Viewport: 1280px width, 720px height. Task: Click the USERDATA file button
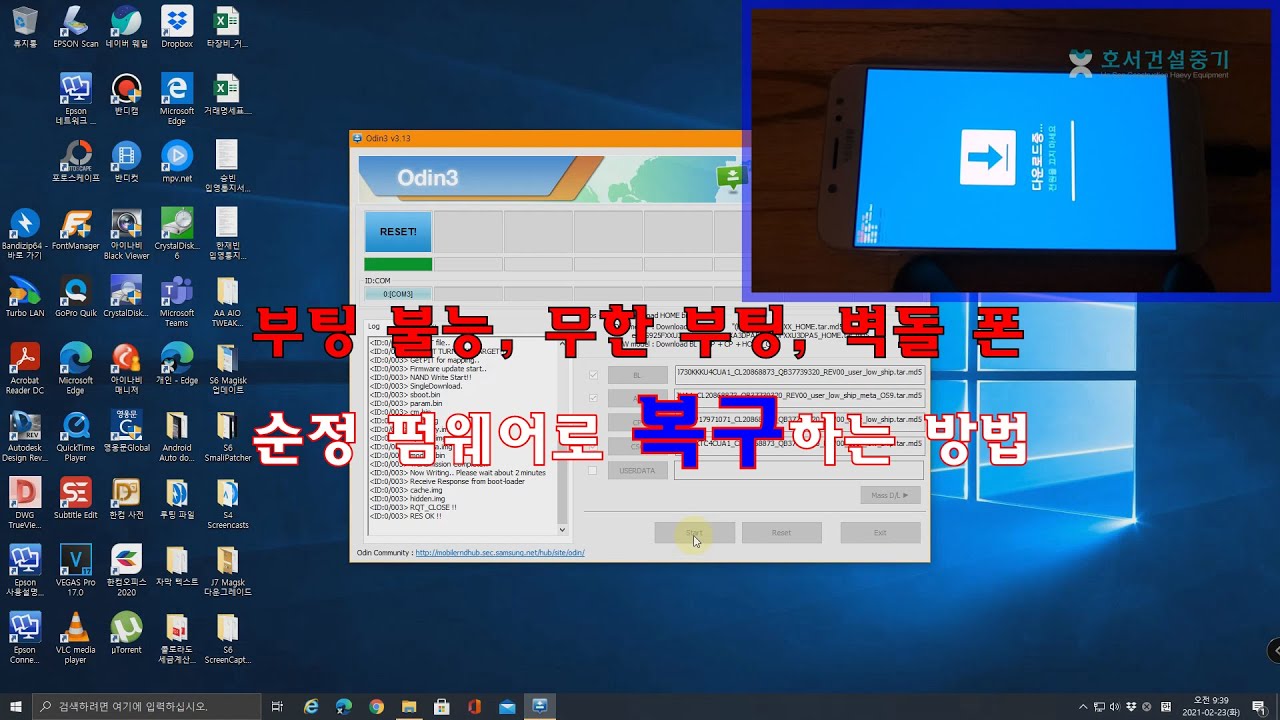[637, 470]
